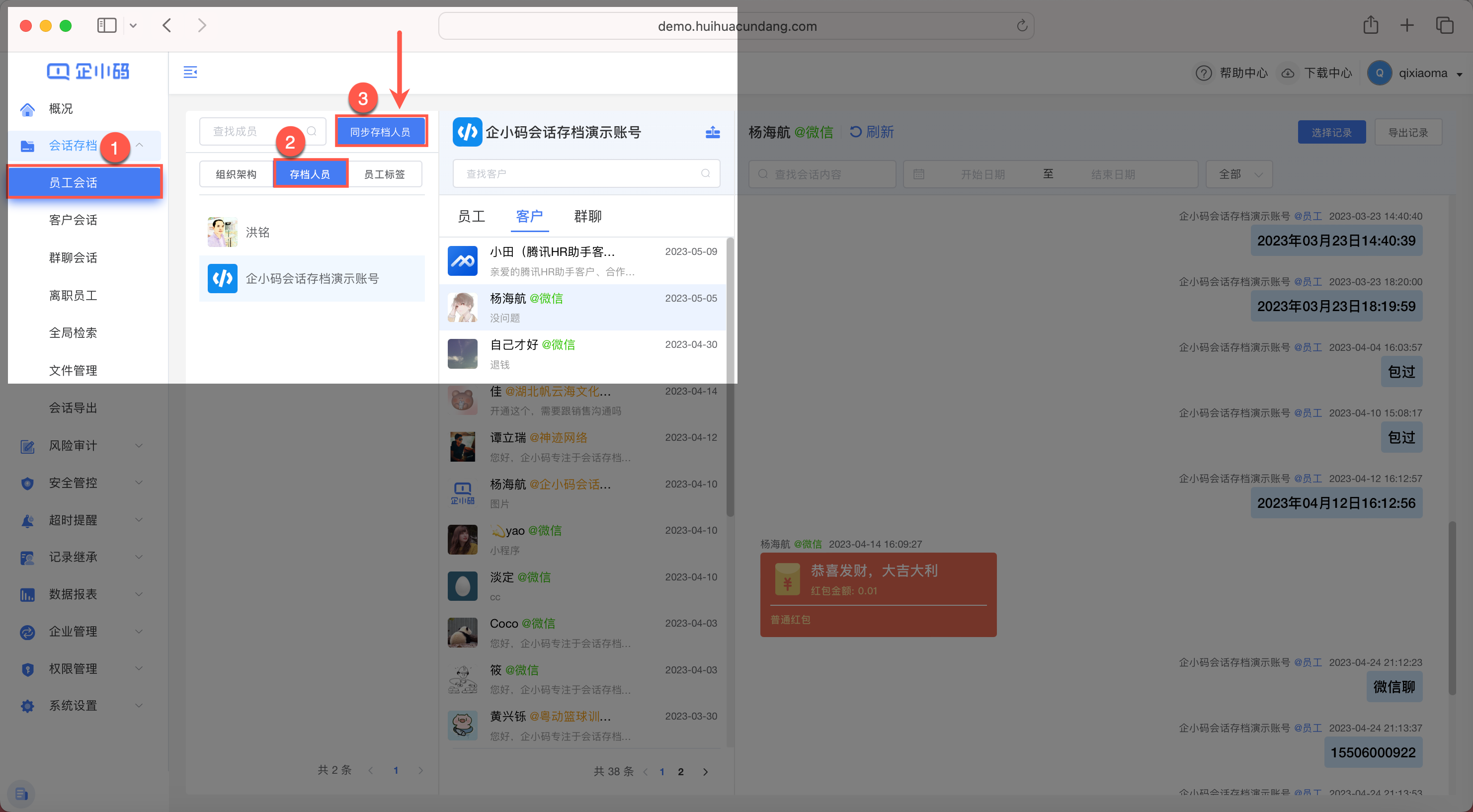Click the customer list scrollbar
This screenshot has width=1473, height=812.
(x=730, y=377)
